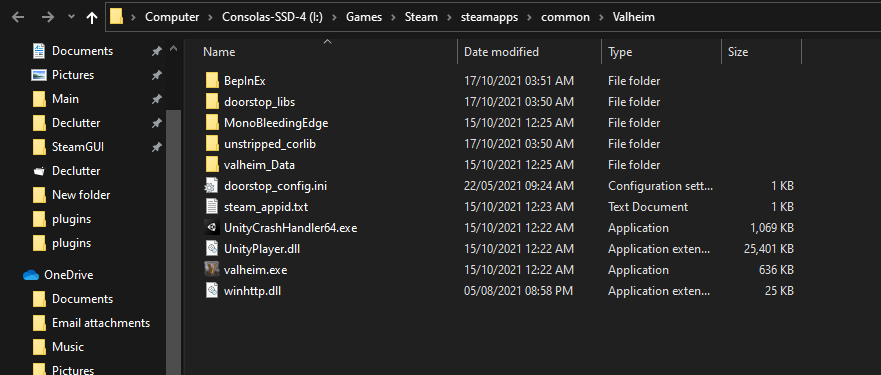The height and width of the screenshot is (375, 881).
Task: Open OneDrive in navigation pane
Action: pos(69,275)
